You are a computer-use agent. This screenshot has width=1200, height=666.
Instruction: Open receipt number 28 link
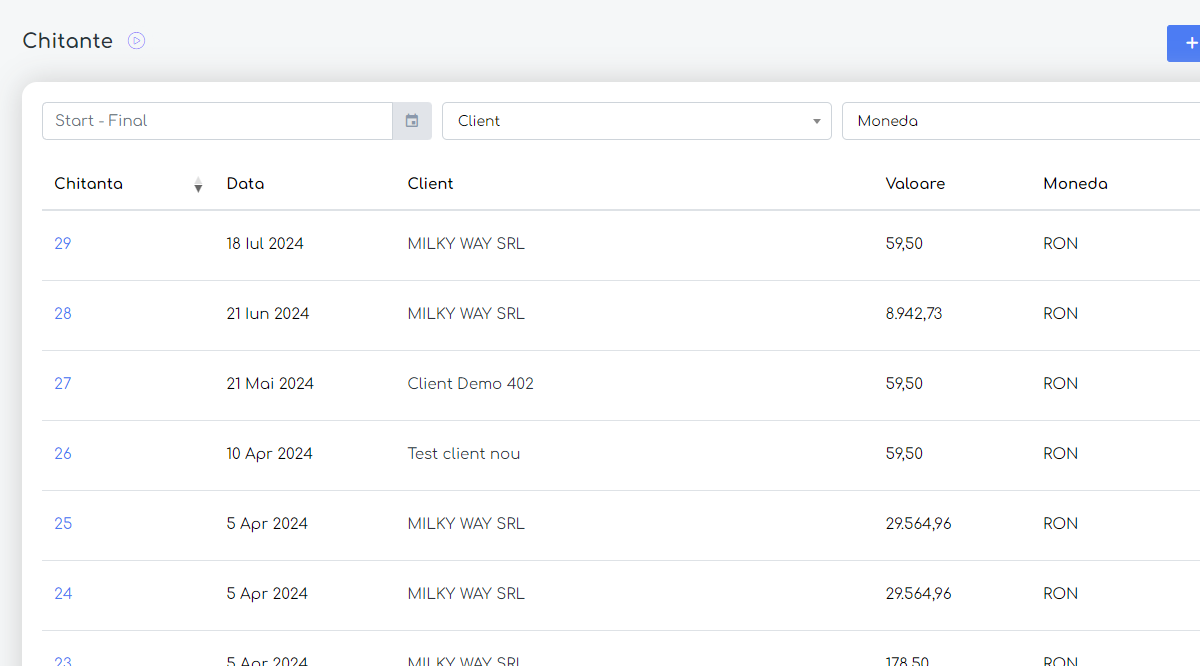coord(63,314)
